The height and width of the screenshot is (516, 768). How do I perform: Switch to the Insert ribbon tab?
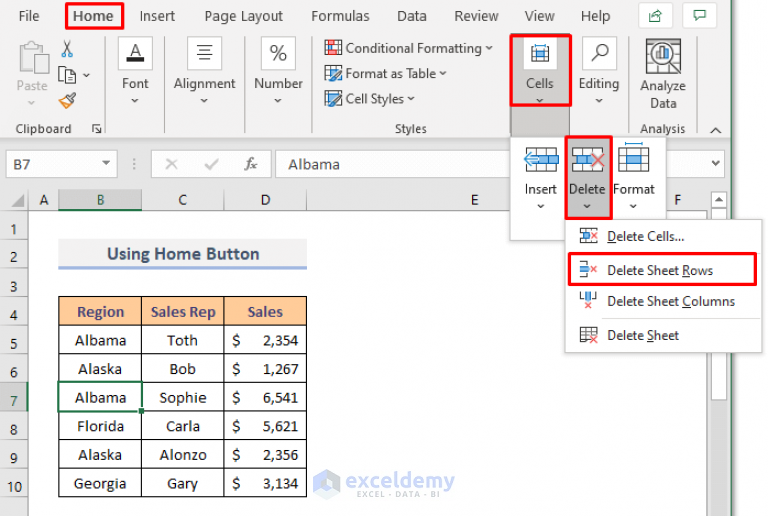pos(157,16)
